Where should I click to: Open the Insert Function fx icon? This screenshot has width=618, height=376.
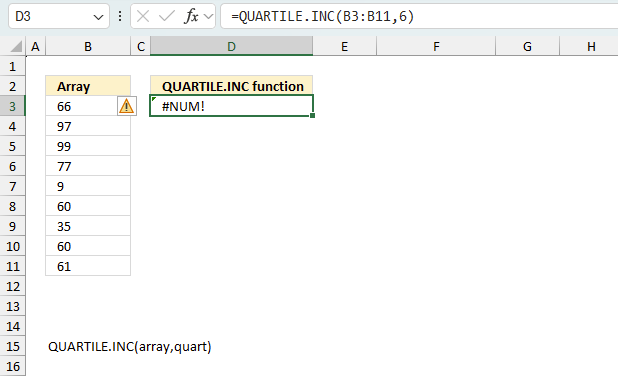[192, 17]
